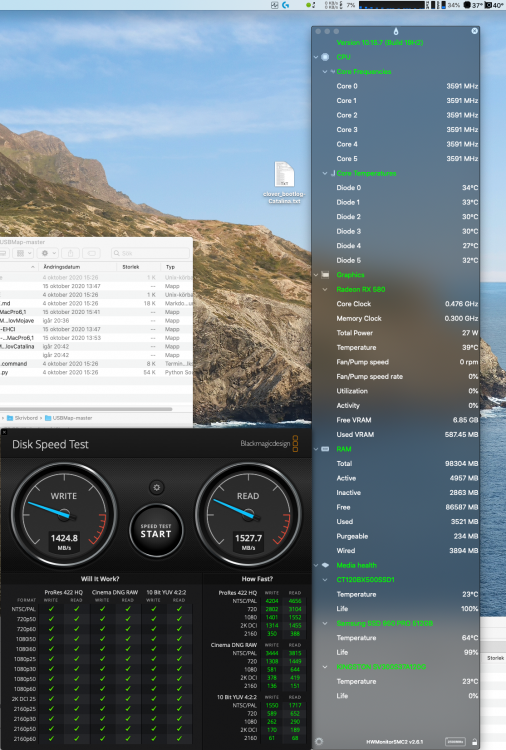
Task: Select the .md file row in Finder
Action: 96,303
